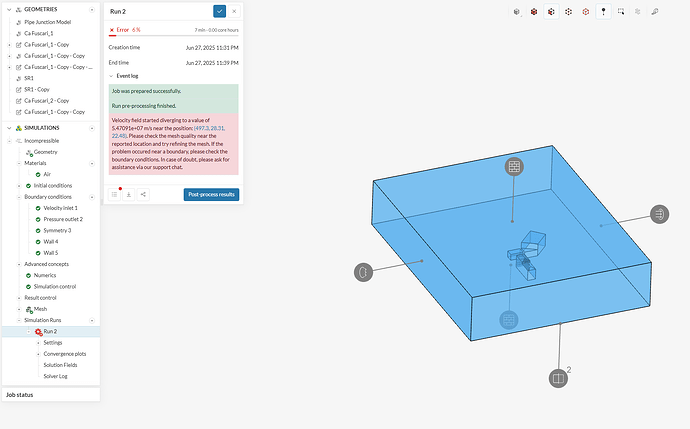The height and width of the screenshot is (429, 690).
Task: Open the Air material
Action: pyautogui.click(x=47, y=174)
